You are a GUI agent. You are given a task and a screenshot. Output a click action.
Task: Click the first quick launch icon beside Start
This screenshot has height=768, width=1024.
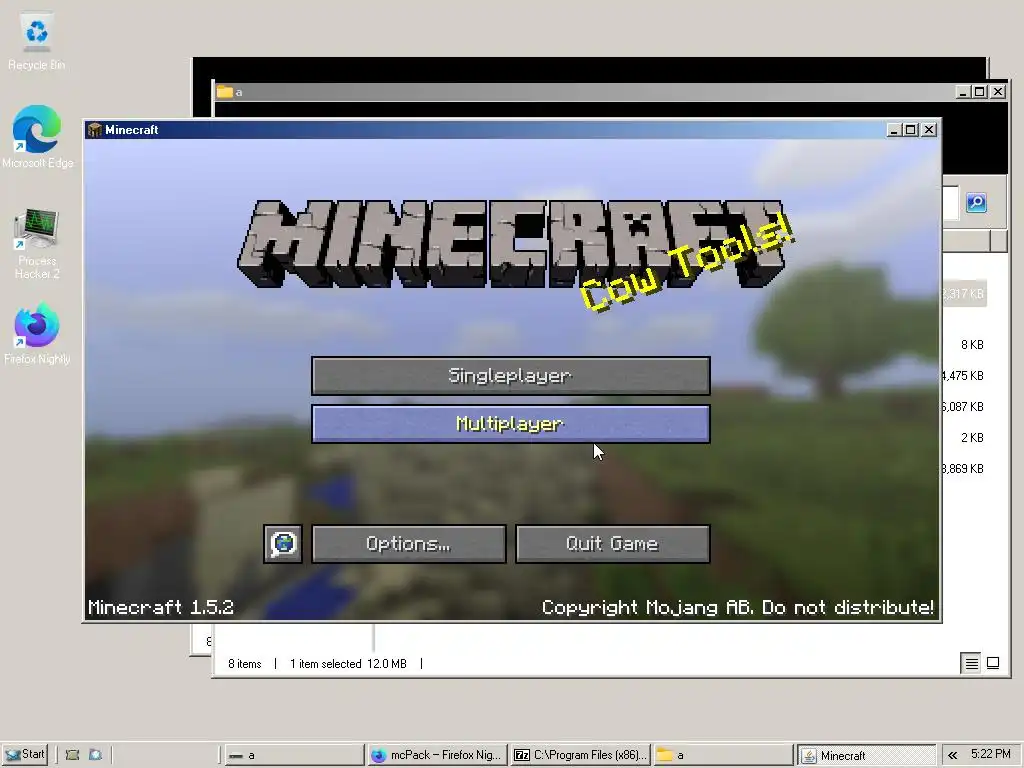(x=72, y=755)
